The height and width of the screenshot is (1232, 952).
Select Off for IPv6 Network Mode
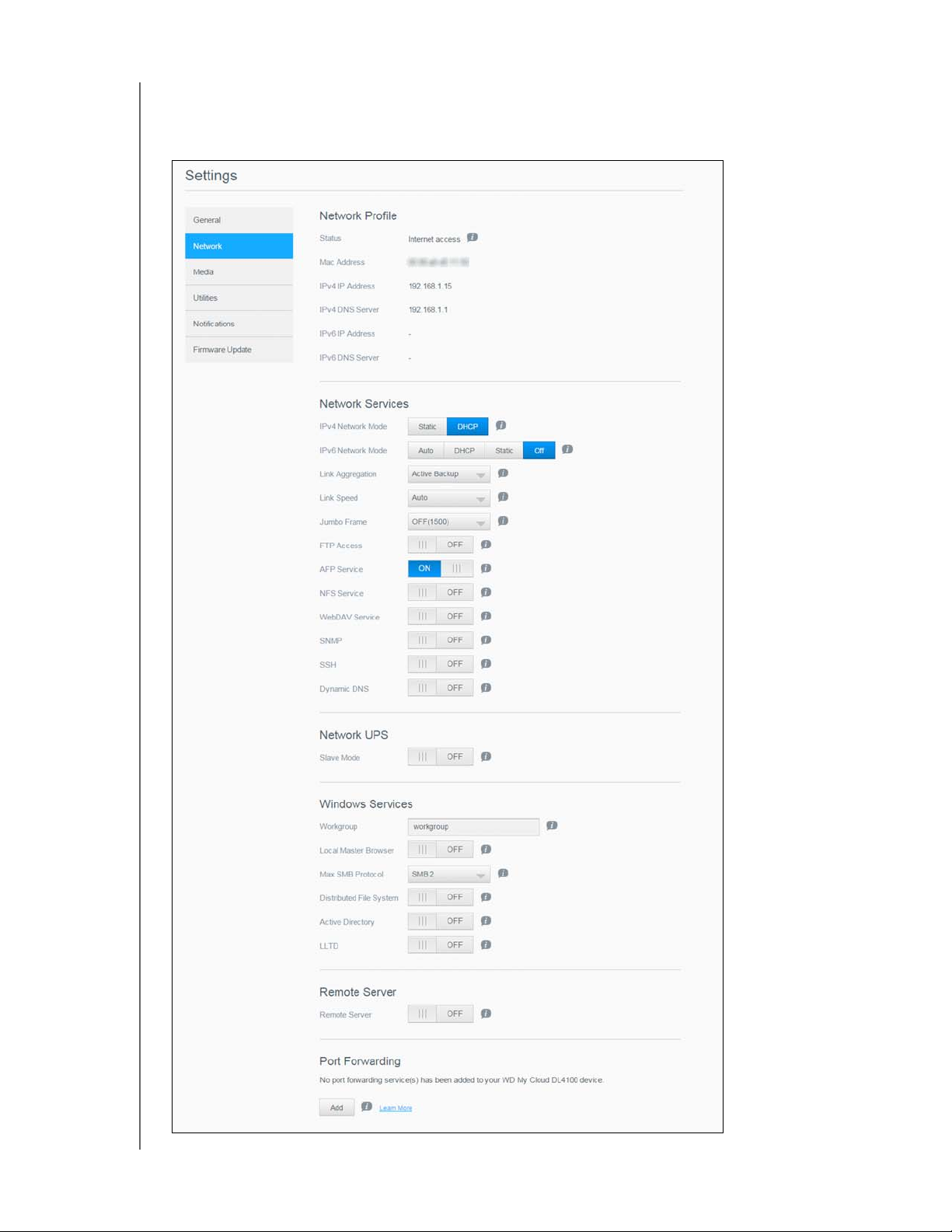[x=539, y=451]
